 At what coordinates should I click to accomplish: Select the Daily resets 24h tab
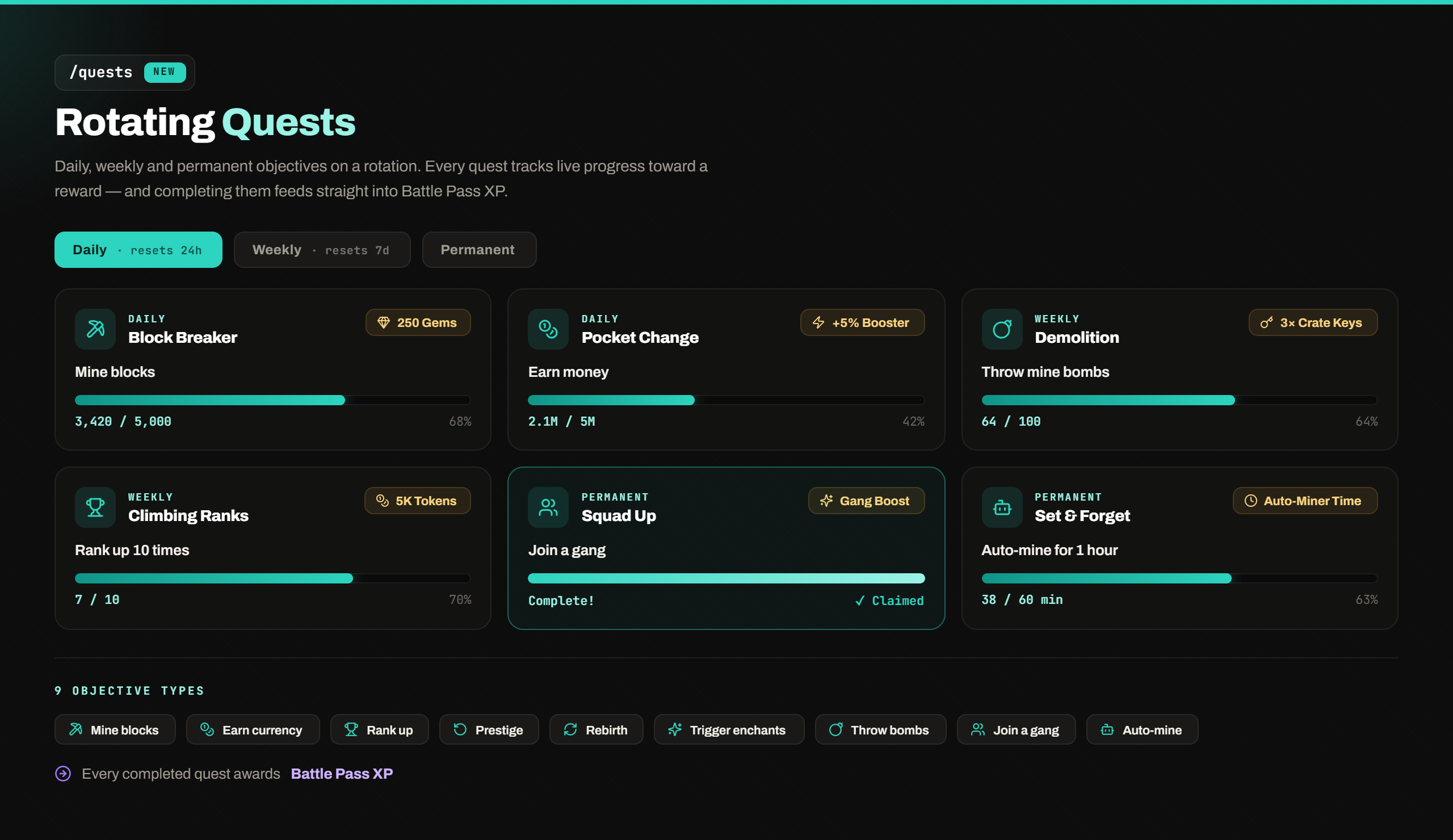(138, 250)
